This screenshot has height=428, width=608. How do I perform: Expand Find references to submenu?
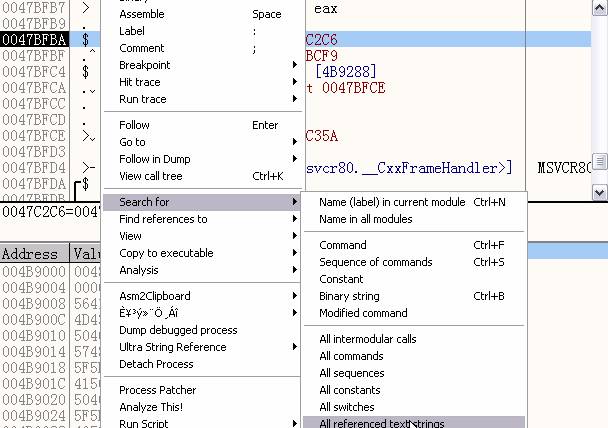click(202, 219)
